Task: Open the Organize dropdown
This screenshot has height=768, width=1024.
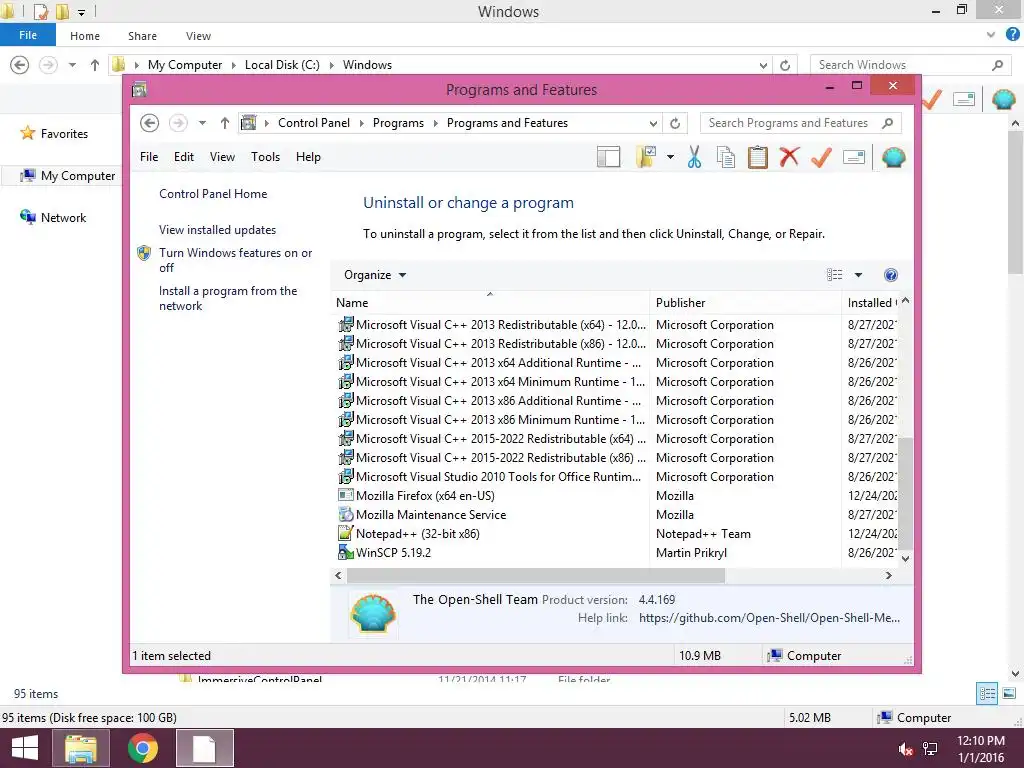Action: [x=375, y=275]
